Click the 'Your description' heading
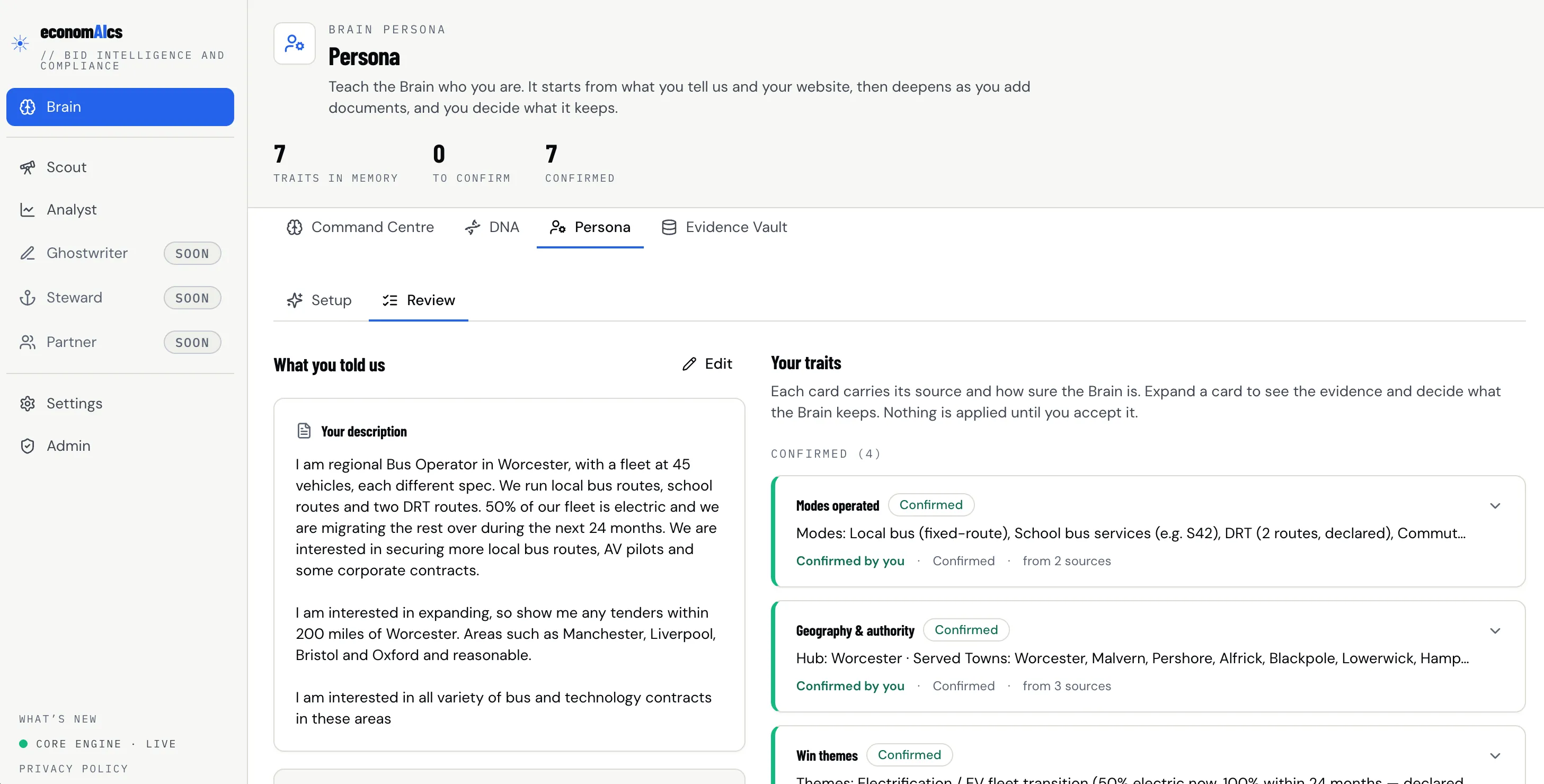The image size is (1544, 784). tap(364, 431)
